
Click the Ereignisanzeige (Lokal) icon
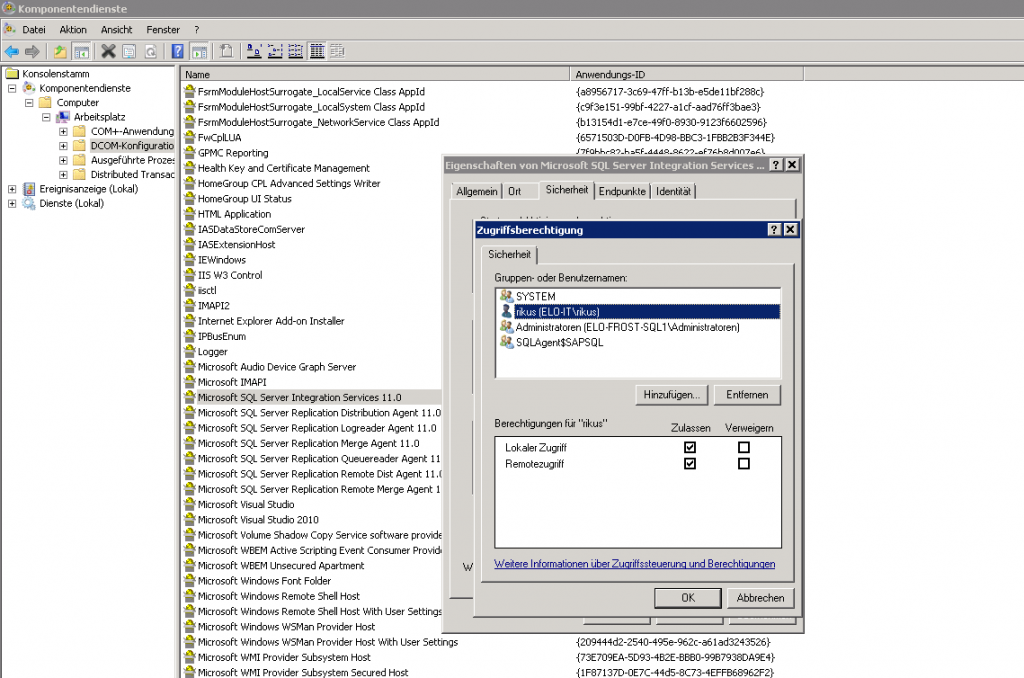[29, 189]
